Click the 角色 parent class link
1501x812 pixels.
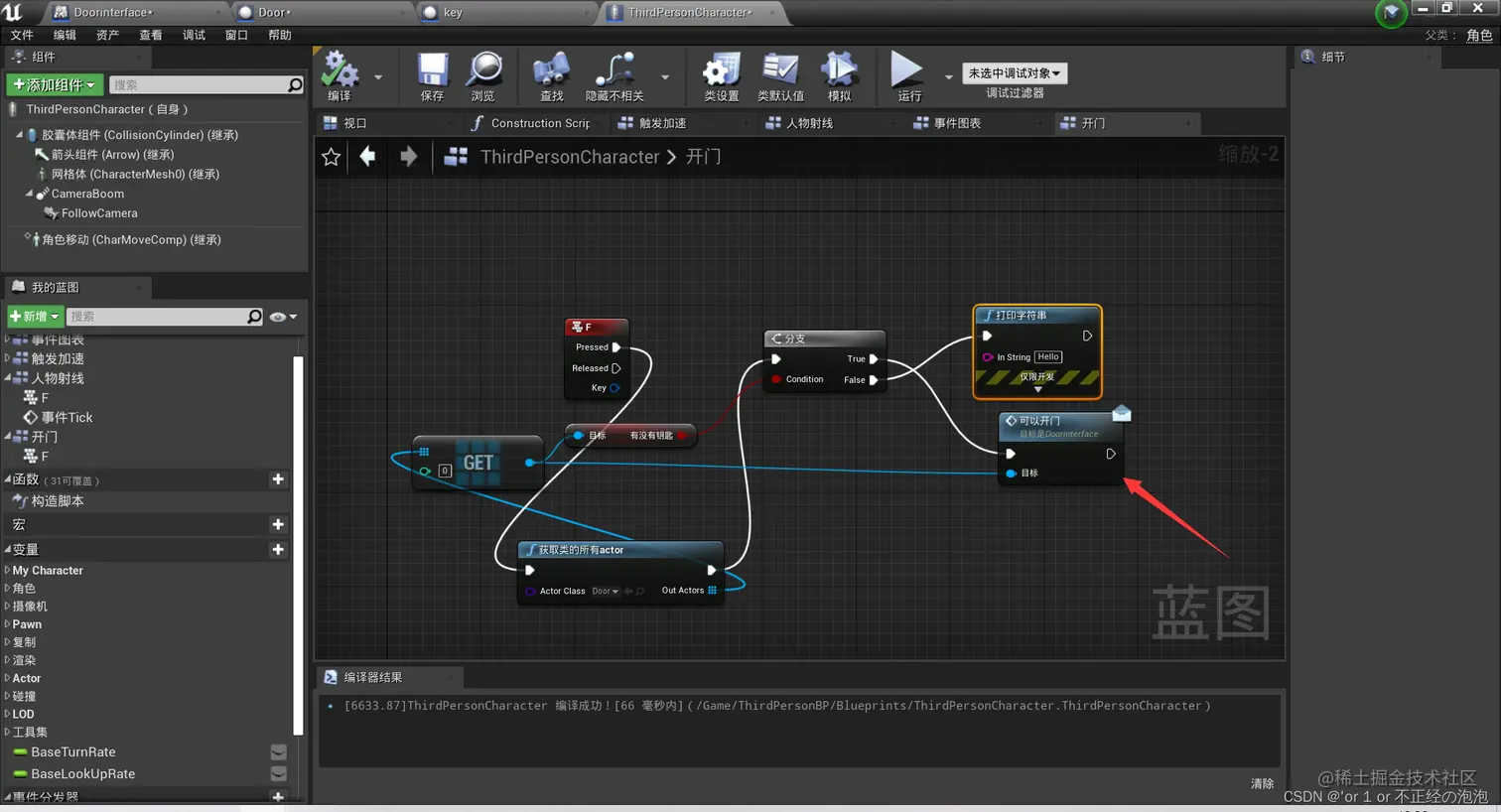(x=1479, y=35)
